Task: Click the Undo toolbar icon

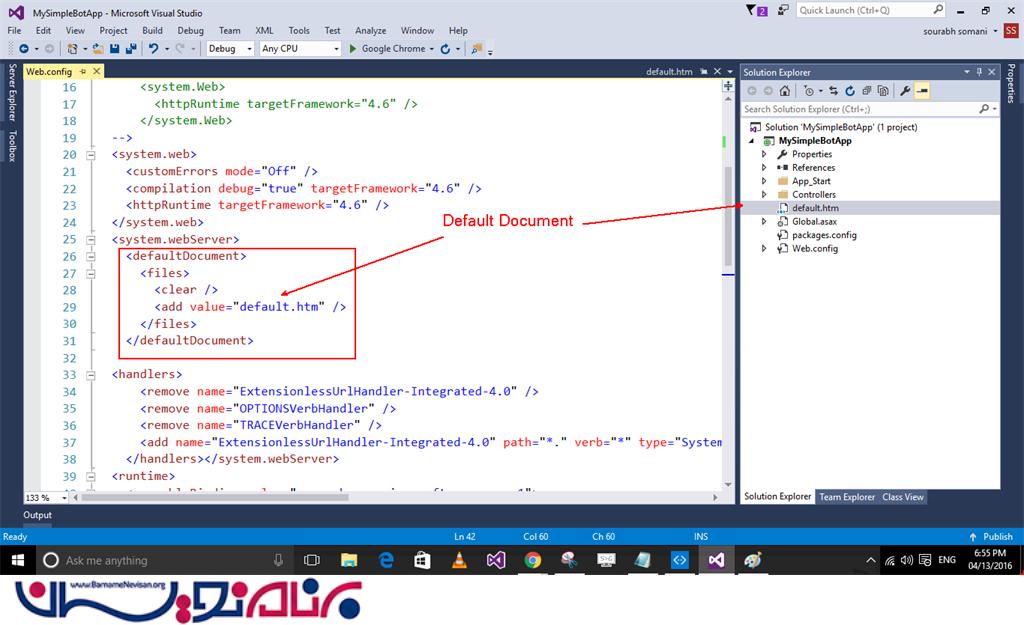Action: (x=153, y=48)
